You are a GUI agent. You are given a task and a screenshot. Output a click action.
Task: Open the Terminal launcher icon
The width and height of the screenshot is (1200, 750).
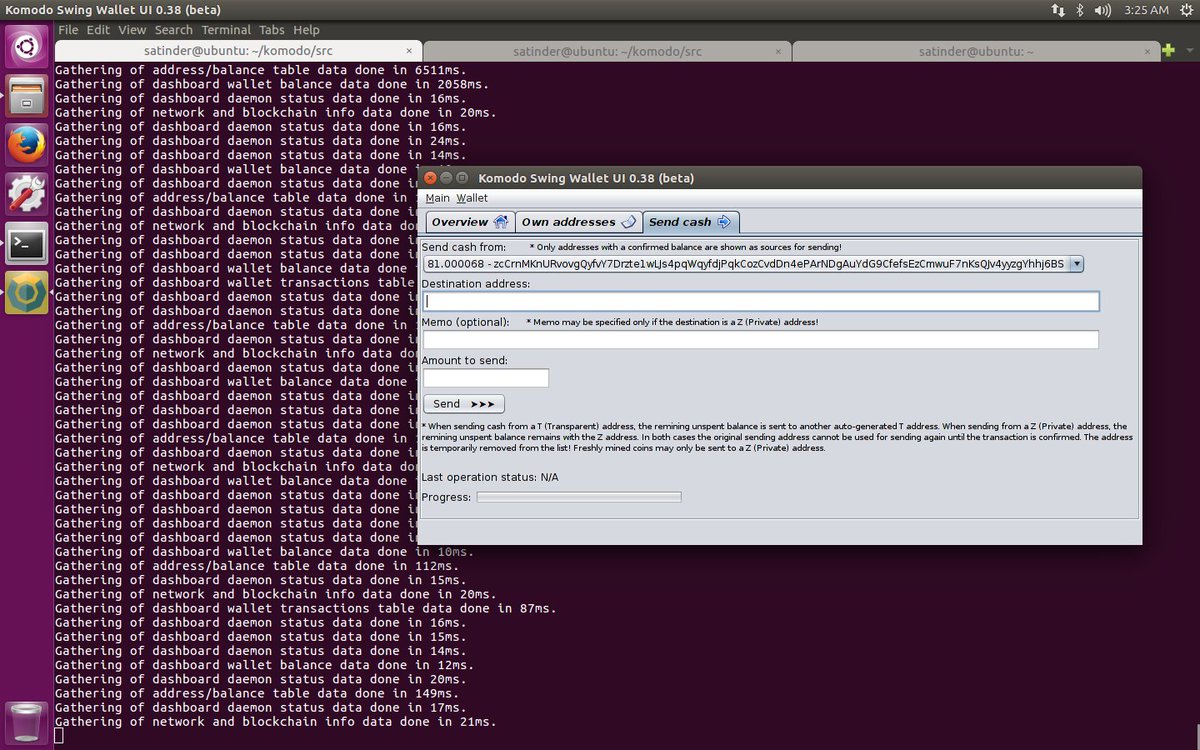click(x=27, y=242)
